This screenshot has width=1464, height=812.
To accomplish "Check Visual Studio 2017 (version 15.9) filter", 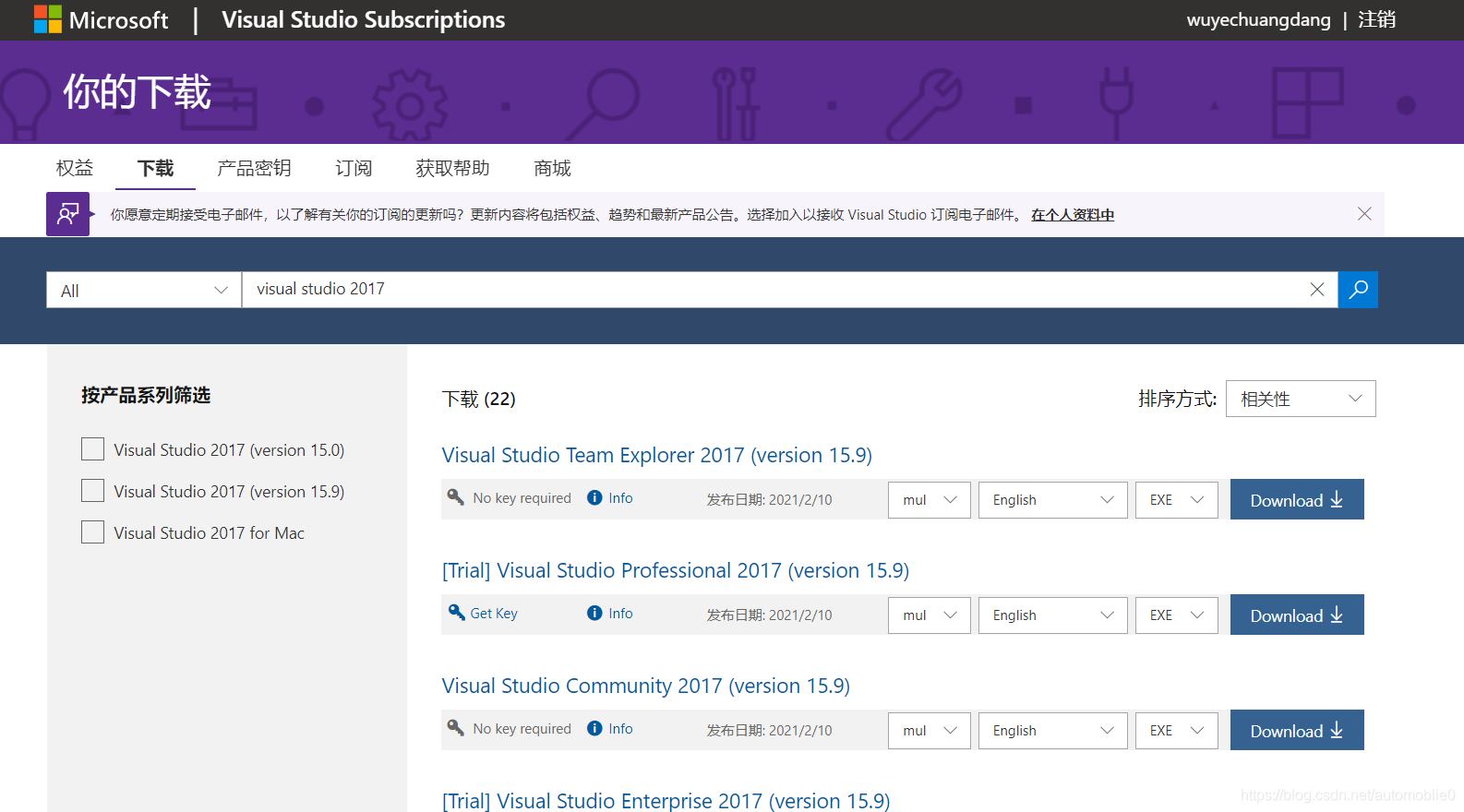I will 92,491.
